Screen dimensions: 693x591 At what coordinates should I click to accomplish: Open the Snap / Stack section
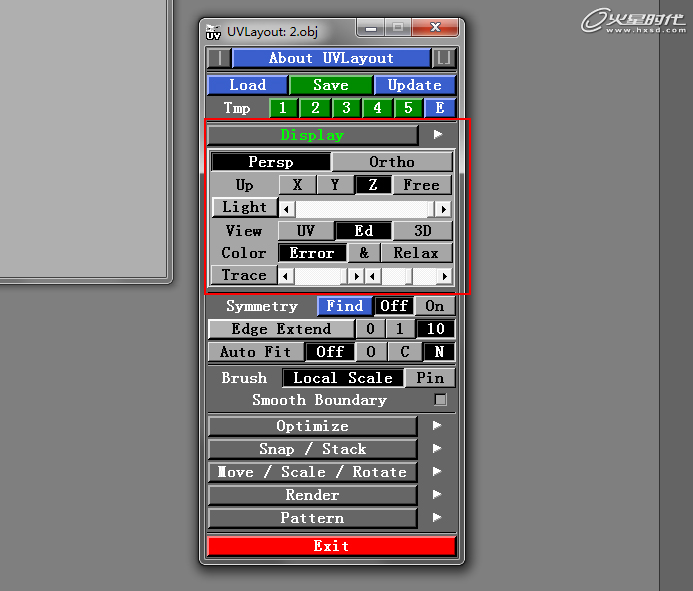[312, 449]
